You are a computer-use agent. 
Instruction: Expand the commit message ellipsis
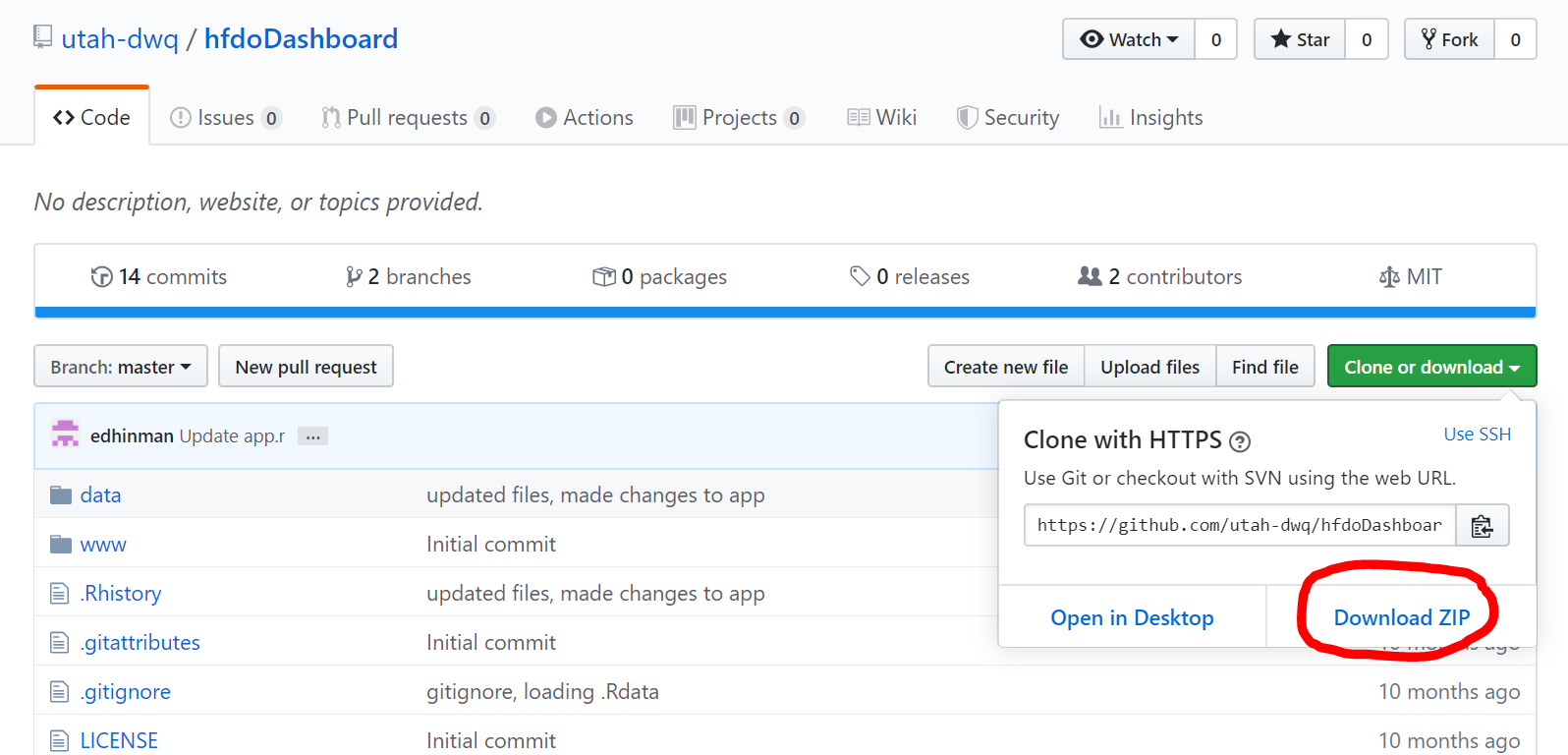(312, 436)
